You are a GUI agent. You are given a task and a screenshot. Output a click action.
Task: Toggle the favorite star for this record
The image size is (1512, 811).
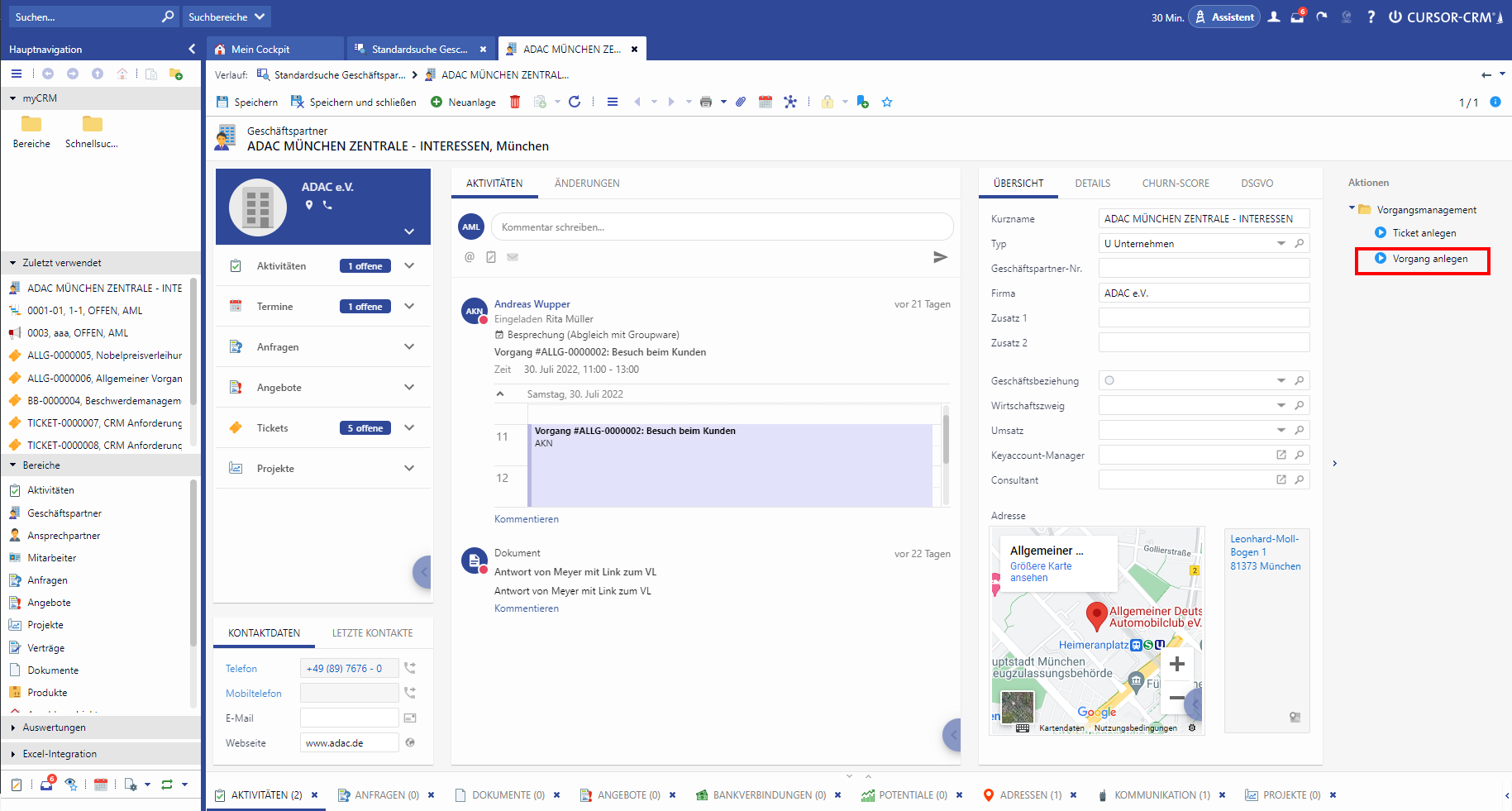pyautogui.click(x=887, y=102)
